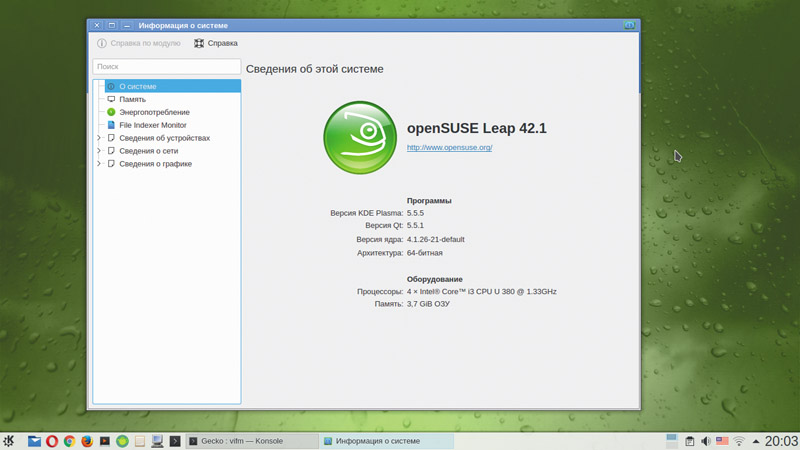Click the memory value 3,7 GiB ОЗУ
This screenshot has width=800, height=450.
(x=428, y=304)
